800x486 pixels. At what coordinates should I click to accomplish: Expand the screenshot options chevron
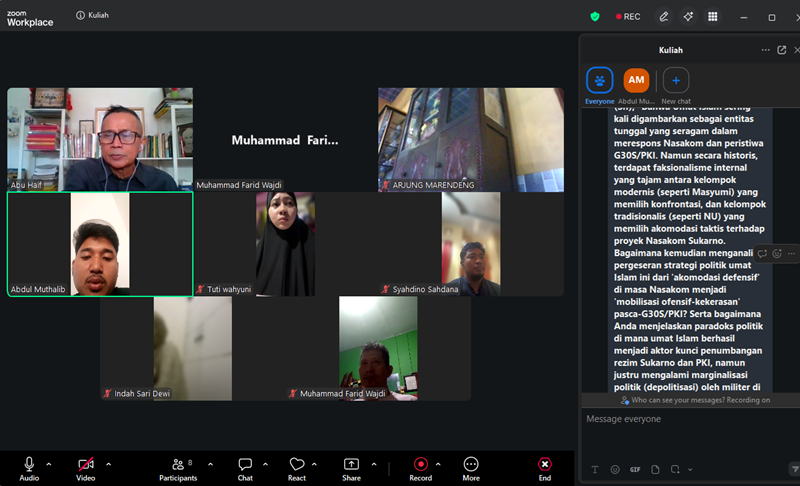[x=690, y=470]
